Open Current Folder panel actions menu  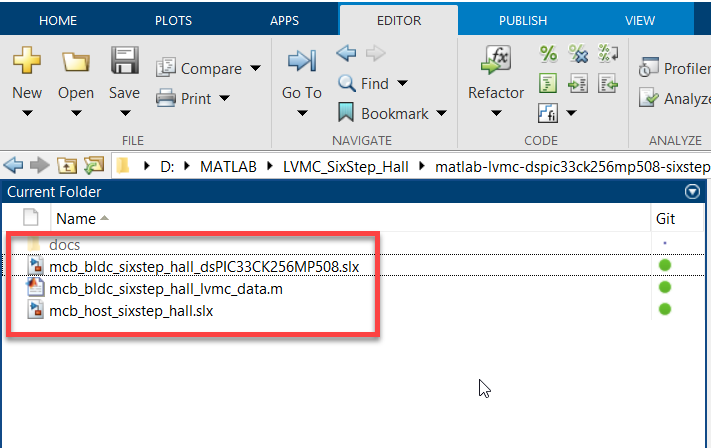(x=692, y=192)
